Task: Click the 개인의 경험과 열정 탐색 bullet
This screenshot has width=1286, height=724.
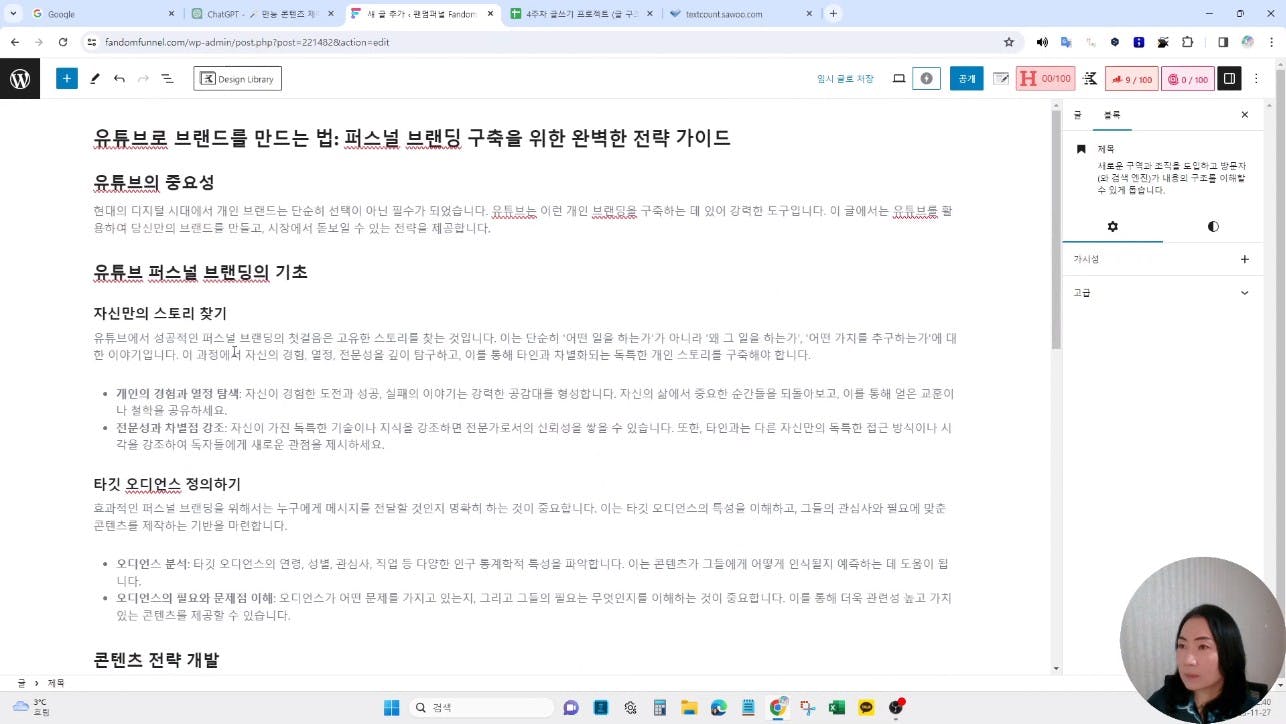Action: click(535, 402)
